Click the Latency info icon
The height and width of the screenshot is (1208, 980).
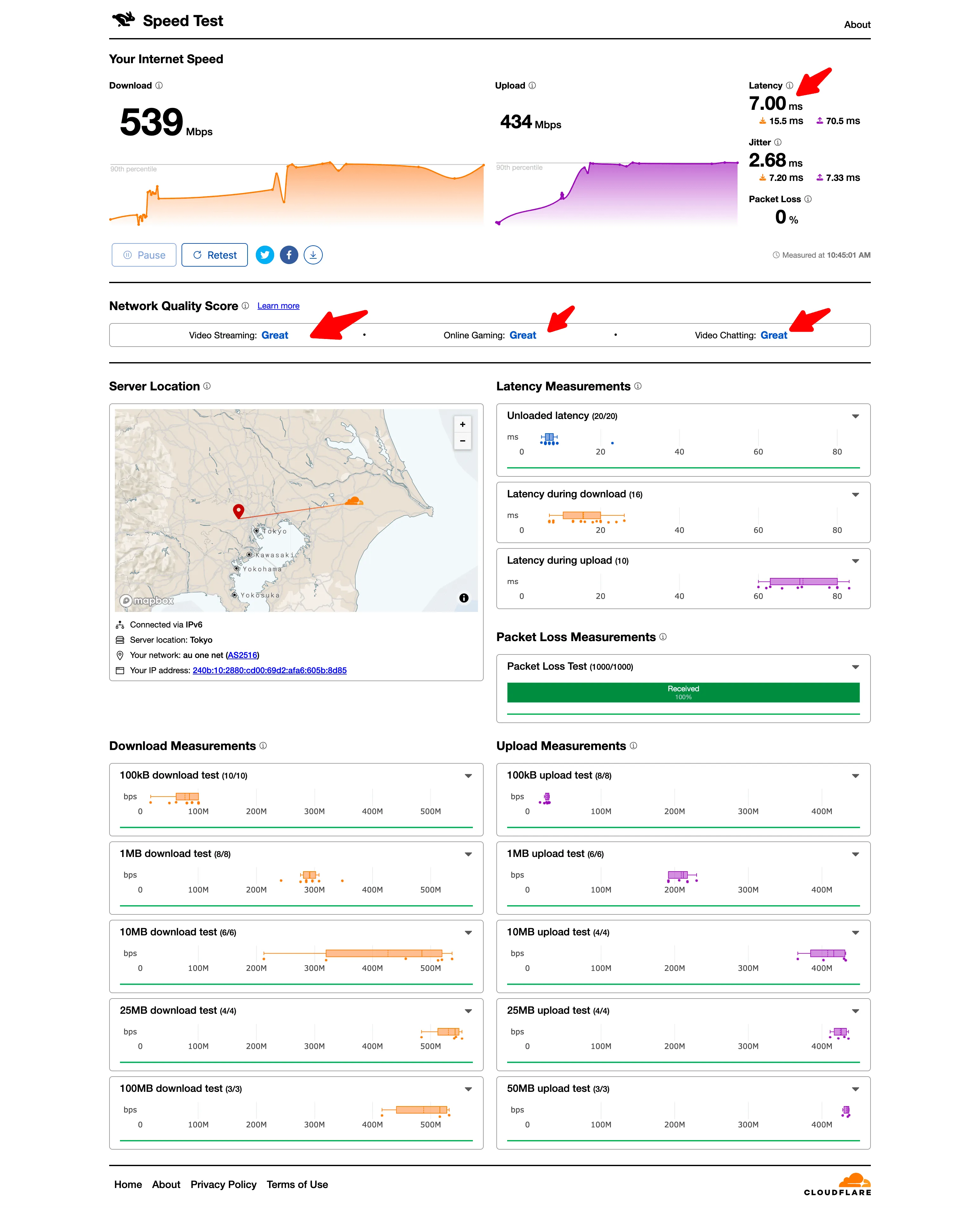pos(790,86)
